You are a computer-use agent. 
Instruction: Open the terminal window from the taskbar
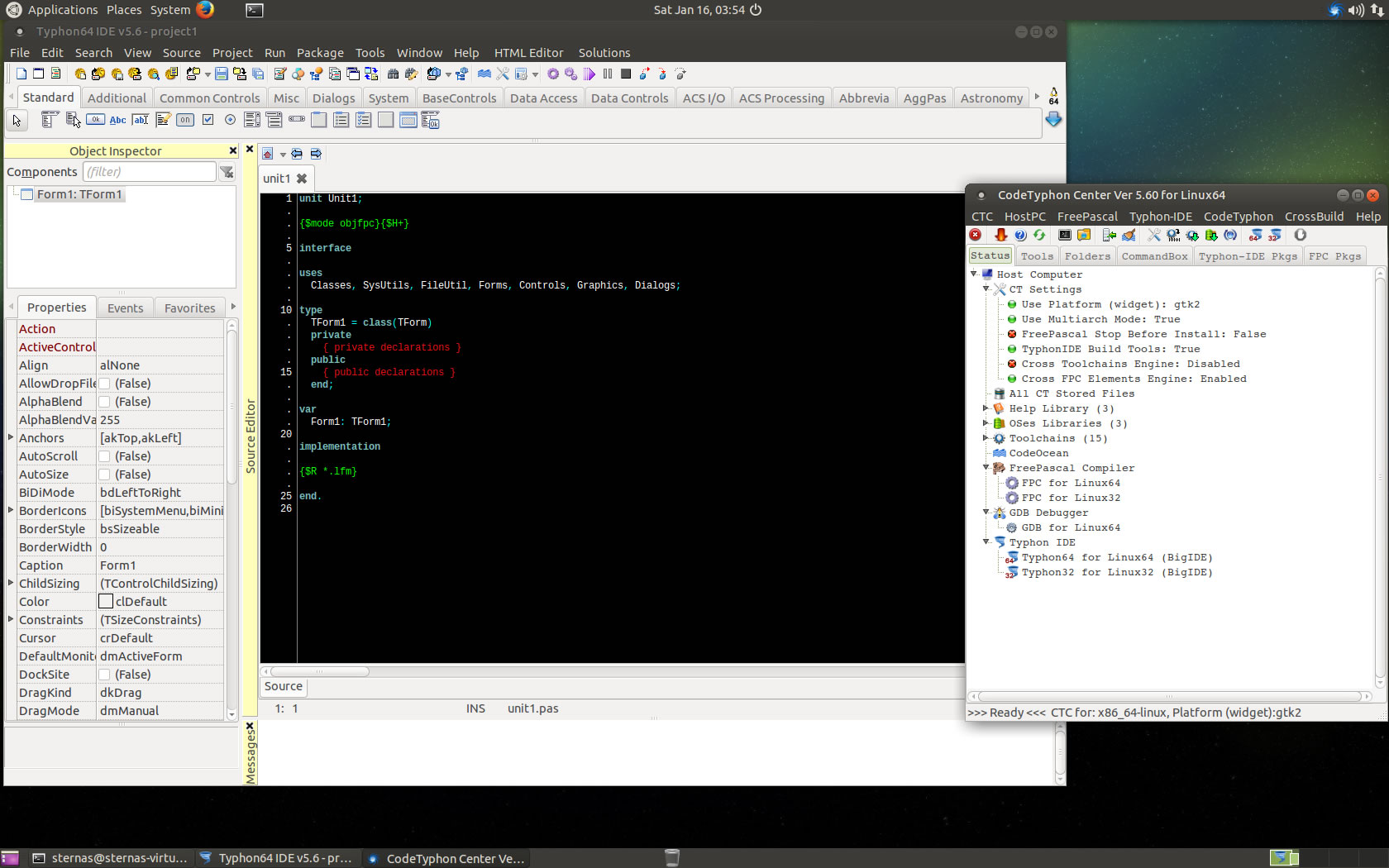pos(110,858)
